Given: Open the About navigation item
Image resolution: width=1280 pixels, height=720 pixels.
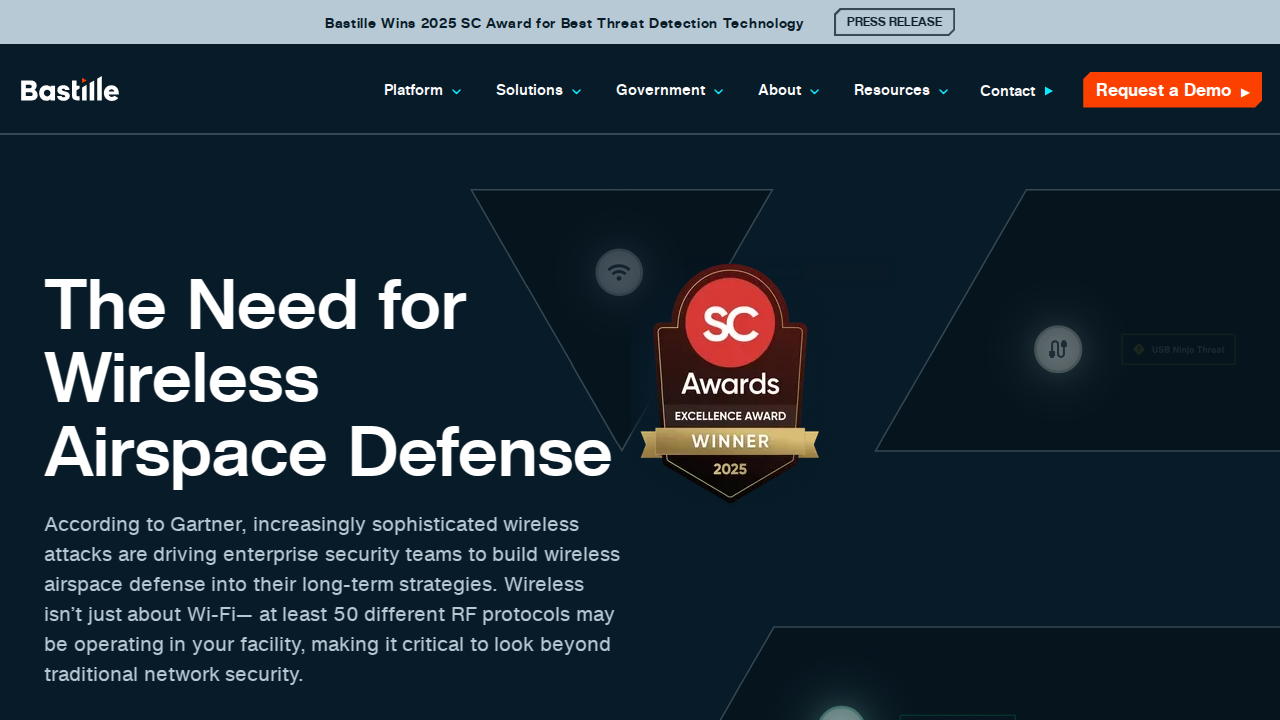Looking at the screenshot, I should [x=779, y=90].
